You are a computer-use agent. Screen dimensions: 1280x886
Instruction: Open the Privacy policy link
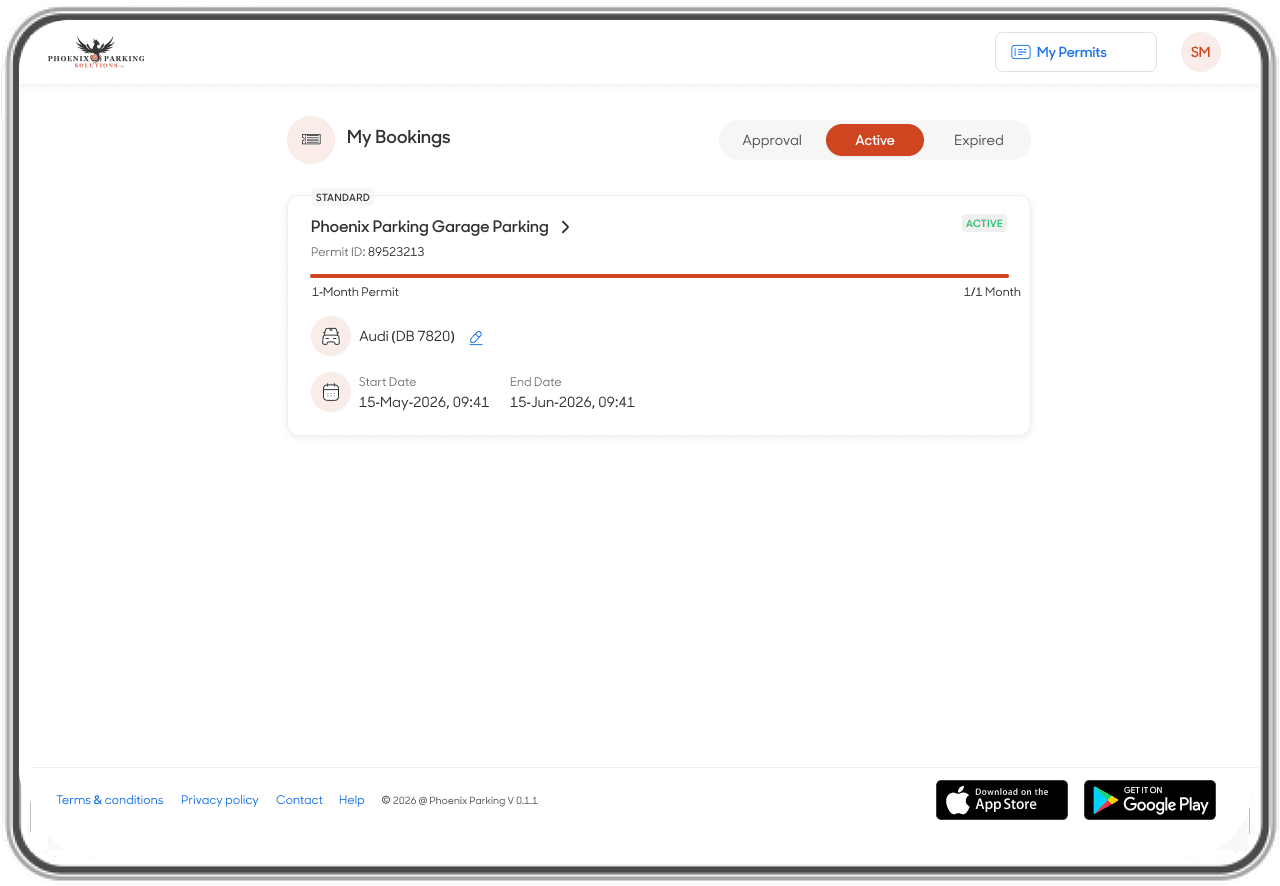pos(220,800)
